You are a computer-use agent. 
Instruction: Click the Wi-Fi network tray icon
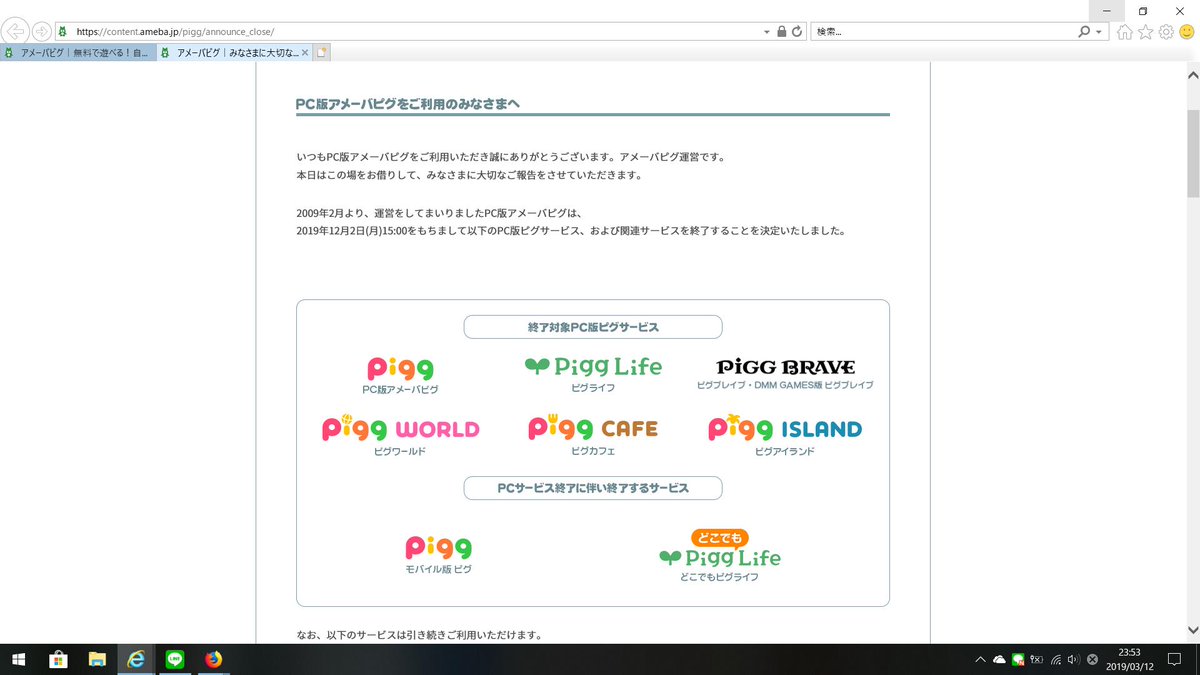tap(1055, 659)
